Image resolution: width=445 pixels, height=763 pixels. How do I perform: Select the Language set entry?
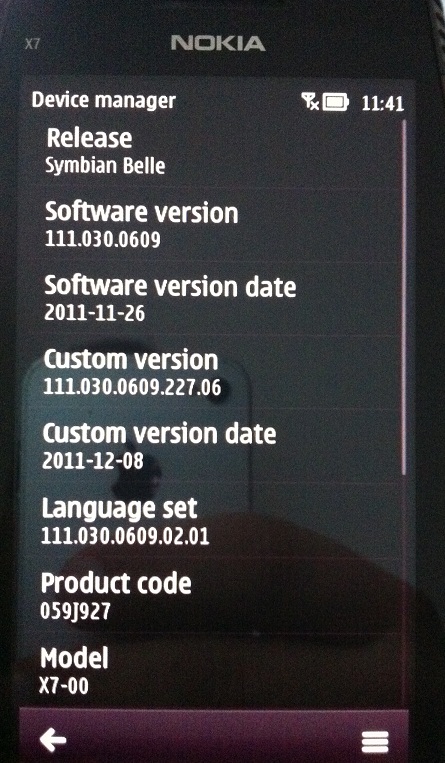click(x=212, y=520)
